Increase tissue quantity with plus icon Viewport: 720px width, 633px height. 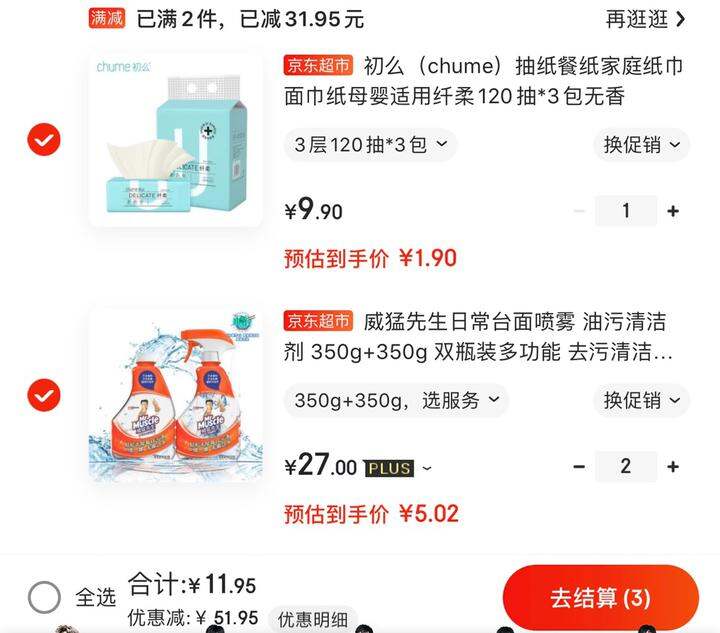673,211
